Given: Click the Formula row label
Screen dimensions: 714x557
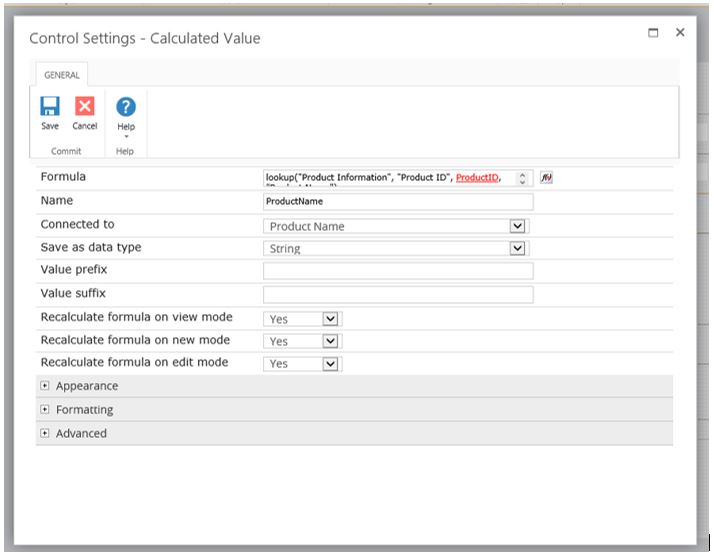Looking at the screenshot, I should tap(63, 177).
